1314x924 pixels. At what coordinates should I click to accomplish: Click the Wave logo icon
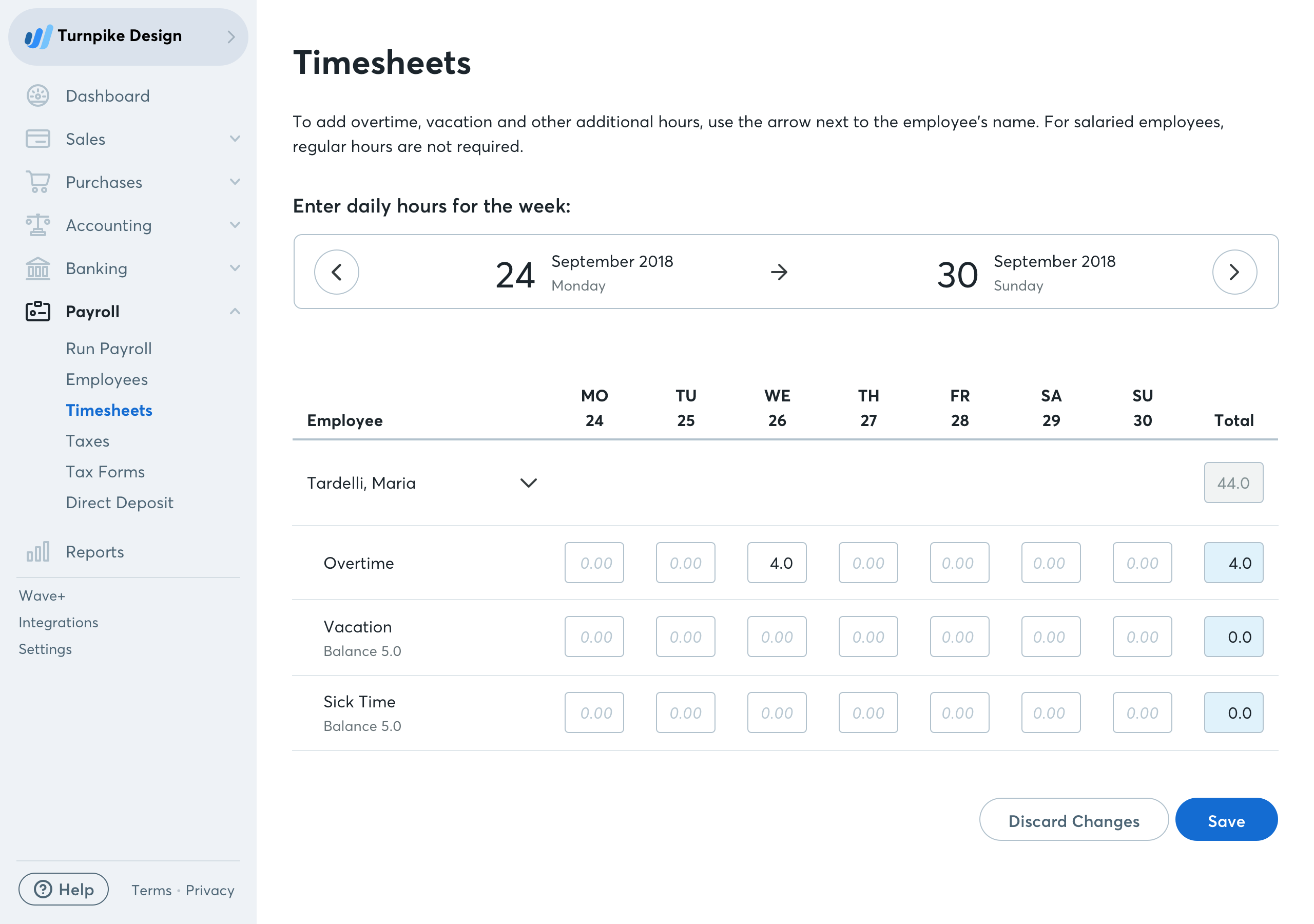point(38,36)
